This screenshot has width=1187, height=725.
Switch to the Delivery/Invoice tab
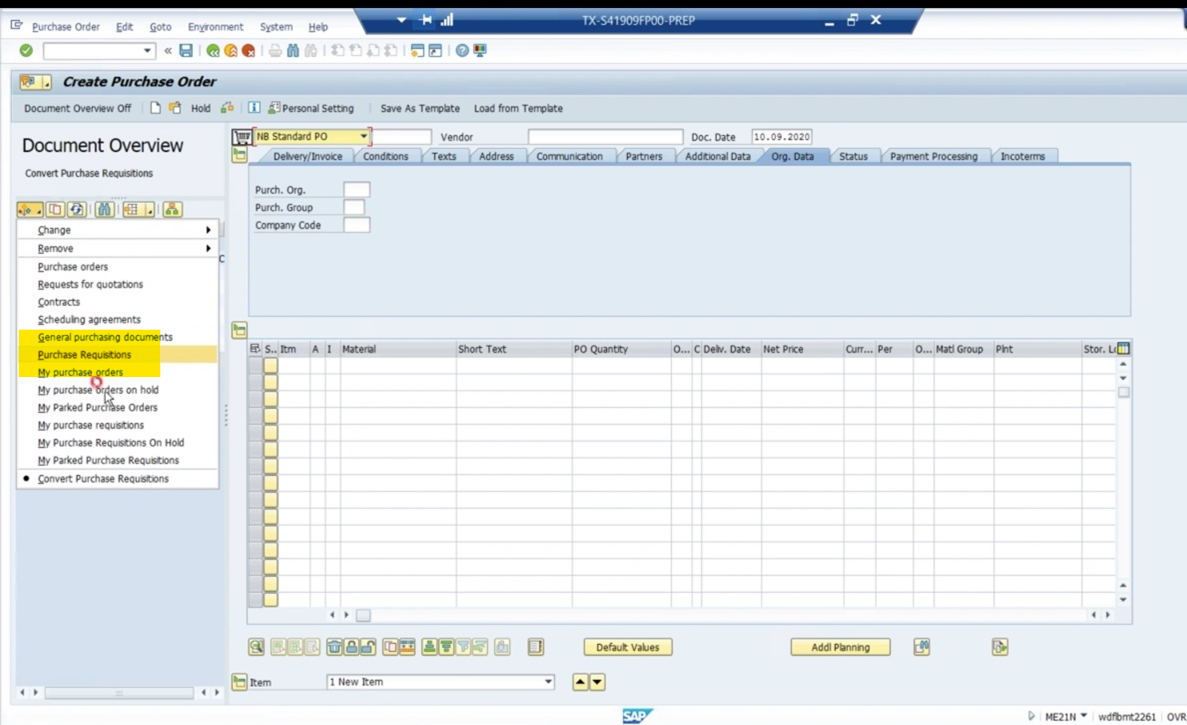tap(307, 156)
